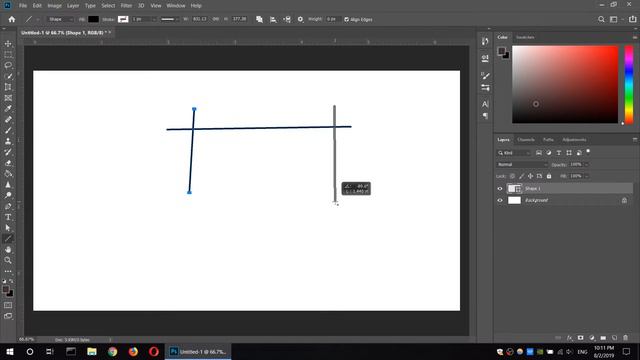Open the Opacity value dropdown
Screen dimensions: 640x360
tap(587, 164)
